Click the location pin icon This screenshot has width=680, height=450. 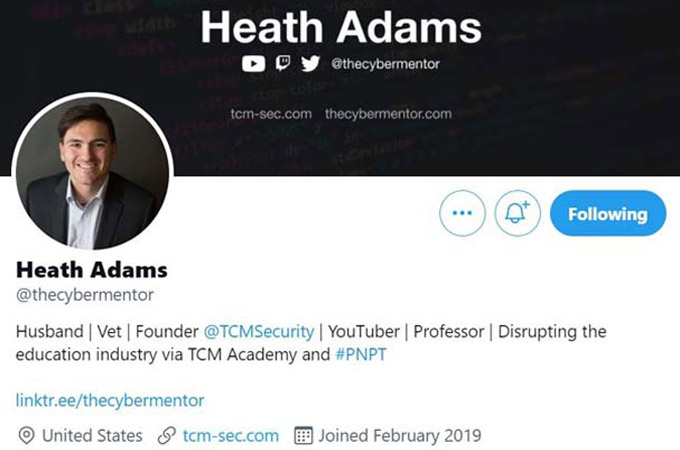pyautogui.click(x=26, y=435)
